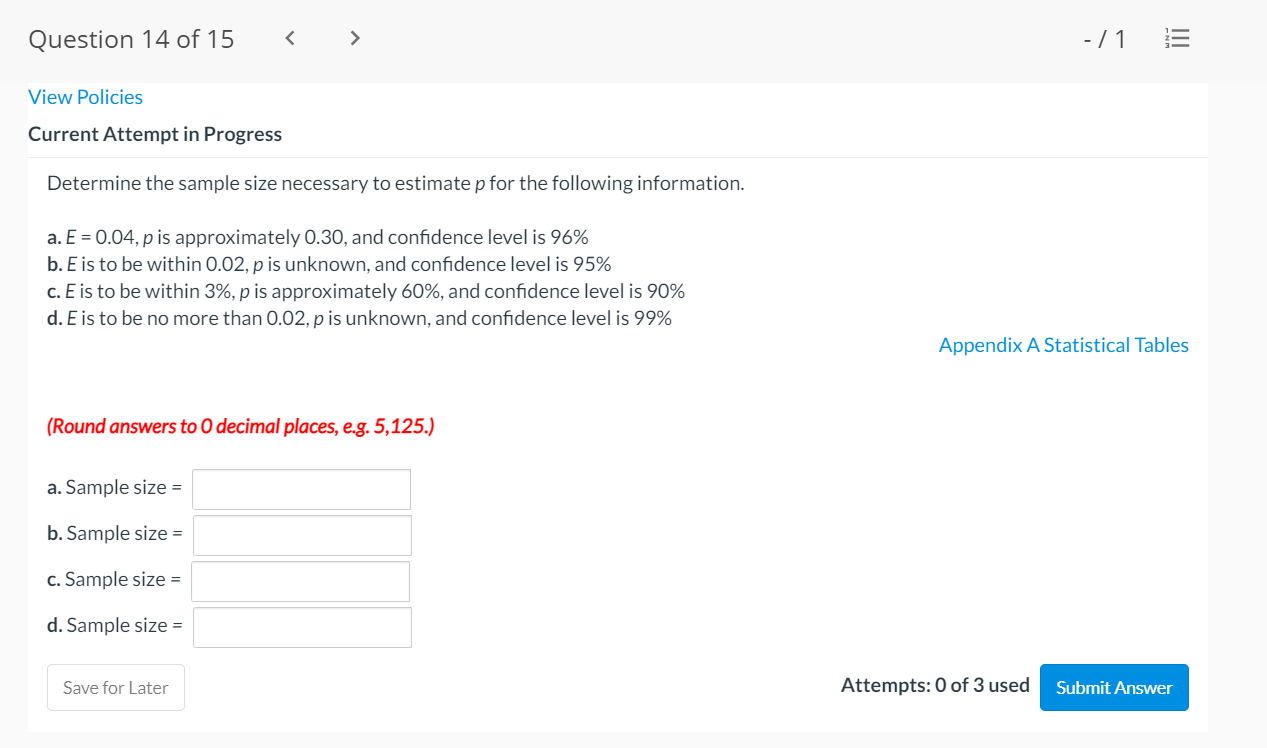
Task: Click the score indicator - / 1
Action: [1104, 39]
